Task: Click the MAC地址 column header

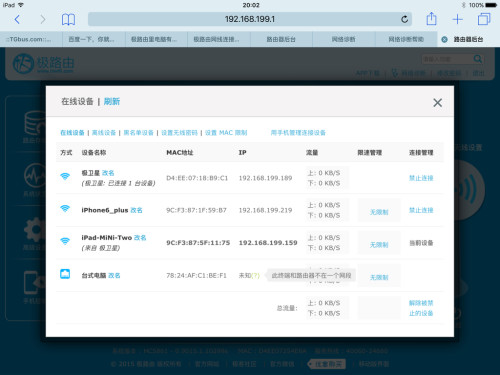Action: (x=180, y=152)
